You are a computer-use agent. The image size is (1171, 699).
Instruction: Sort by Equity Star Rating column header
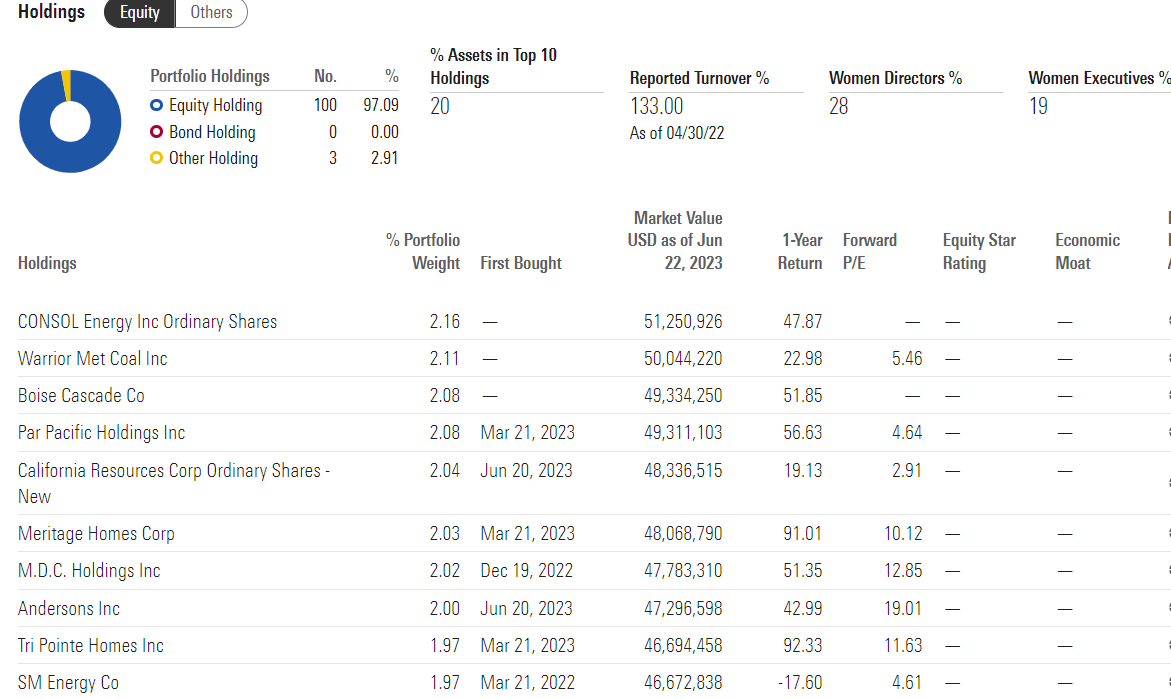[x=979, y=252]
